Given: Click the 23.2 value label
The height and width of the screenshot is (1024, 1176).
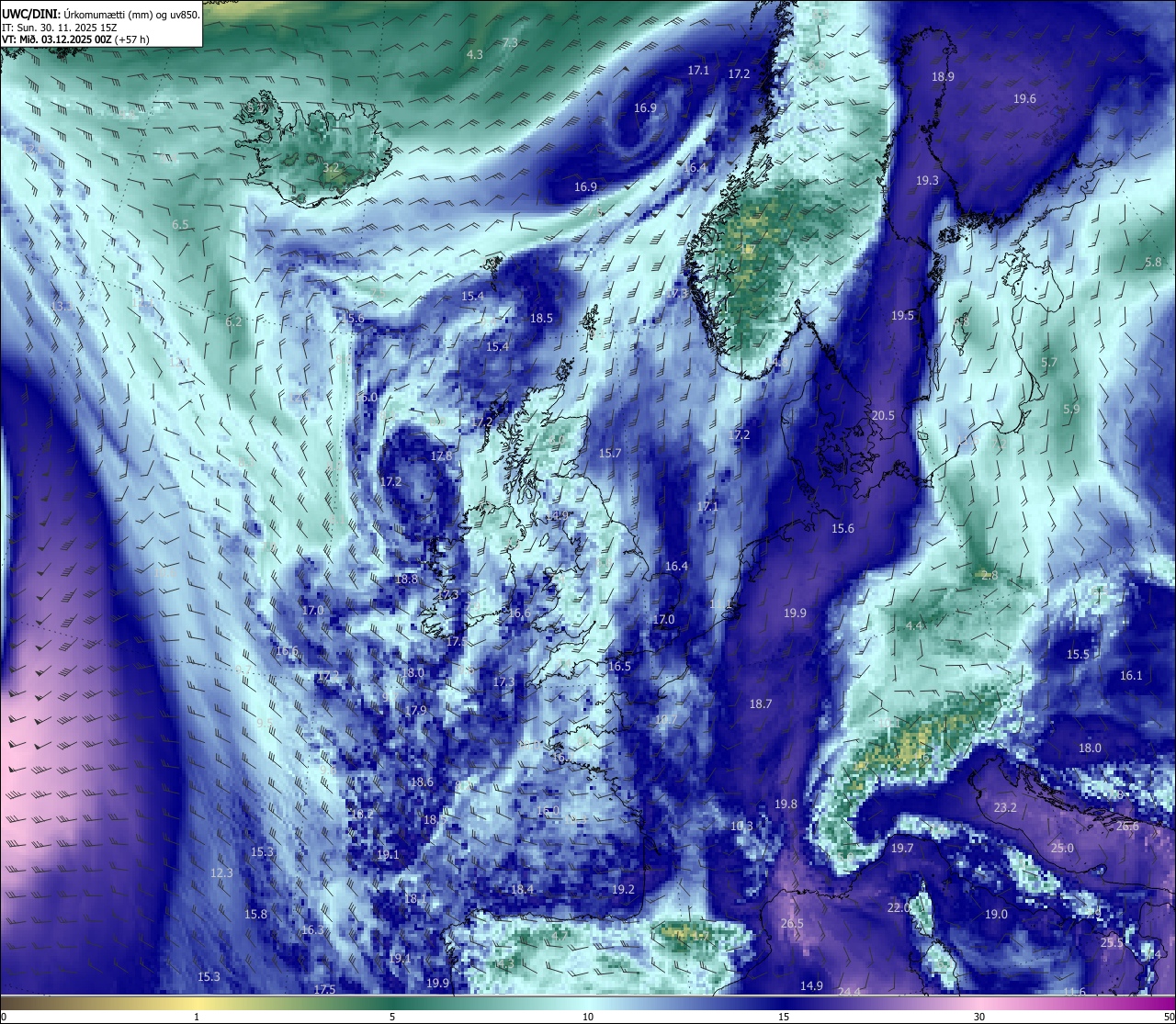Looking at the screenshot, I should 1005,808.
